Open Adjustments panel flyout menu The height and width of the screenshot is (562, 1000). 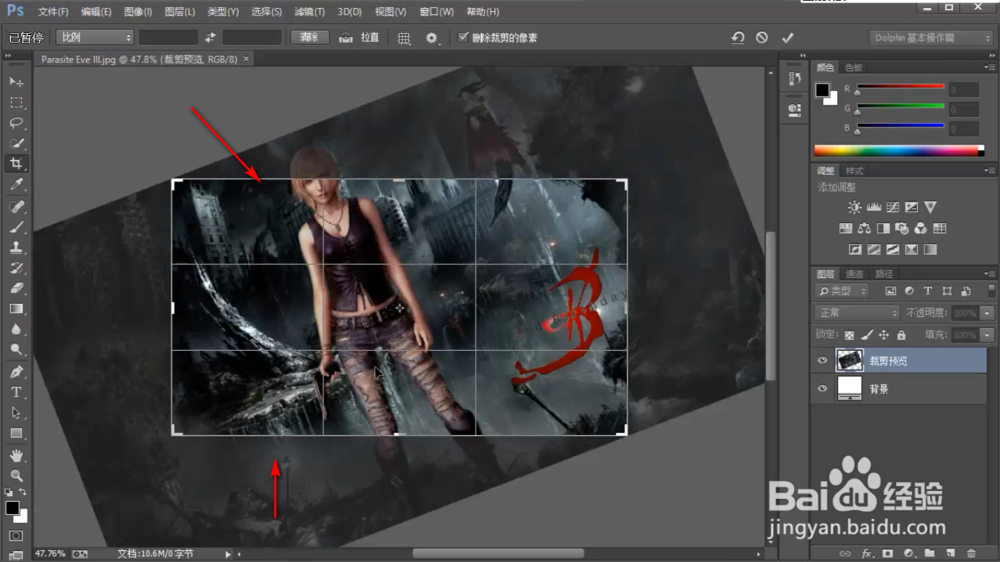[x=989, y=170]
